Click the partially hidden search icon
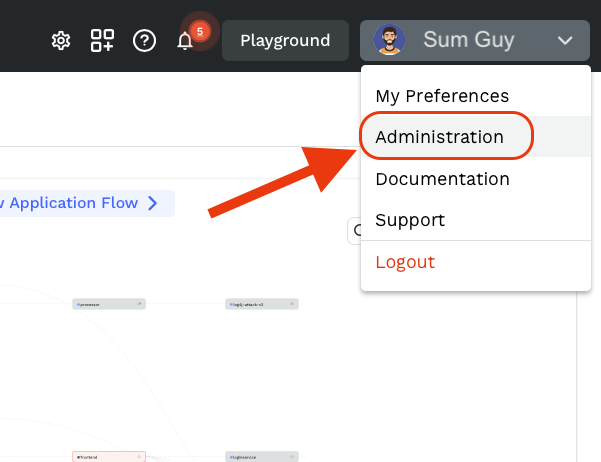The width and height of the screenshot is (601, 462). click(355, 231)
